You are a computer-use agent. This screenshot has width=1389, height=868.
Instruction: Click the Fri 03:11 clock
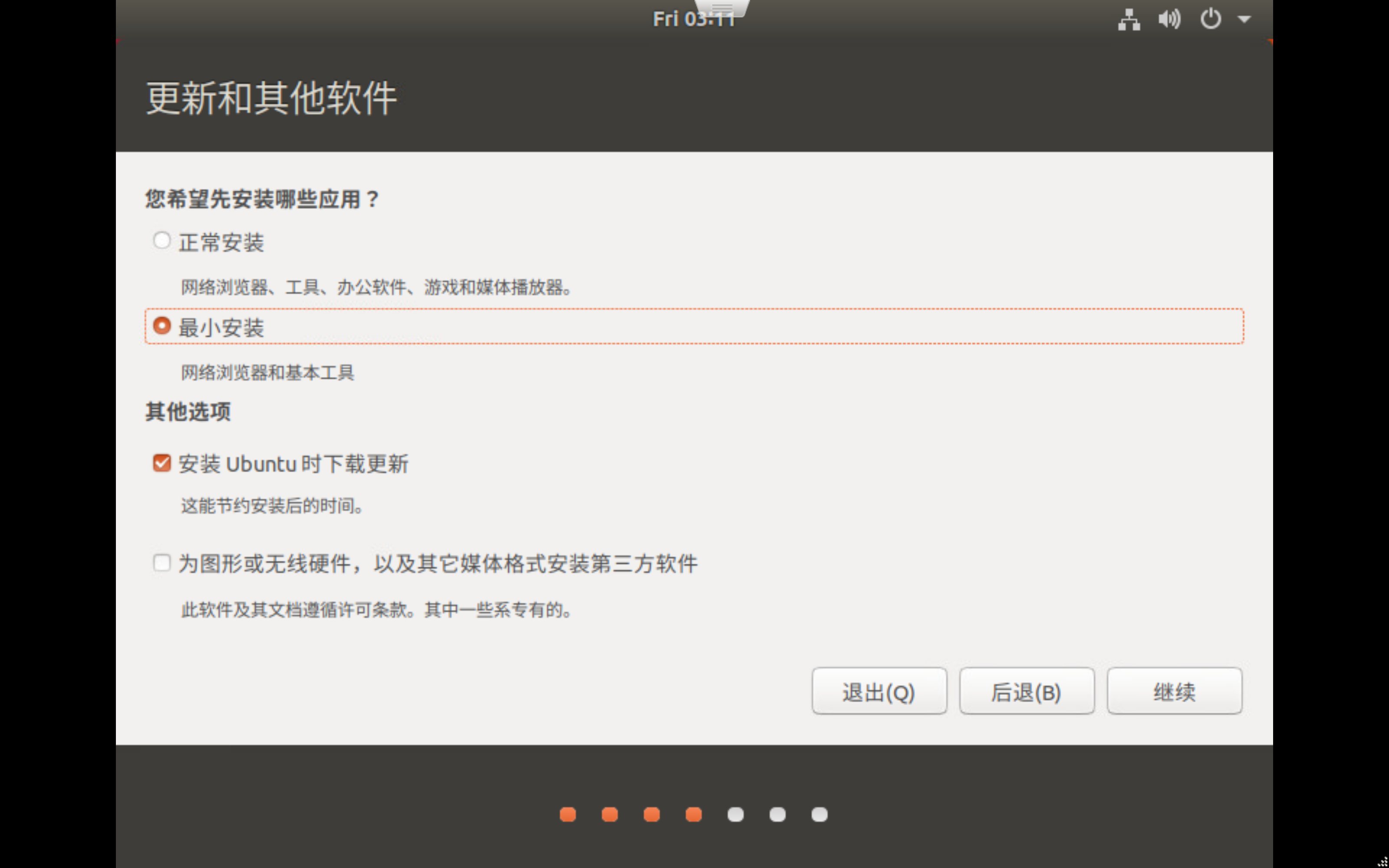[683, 20]
